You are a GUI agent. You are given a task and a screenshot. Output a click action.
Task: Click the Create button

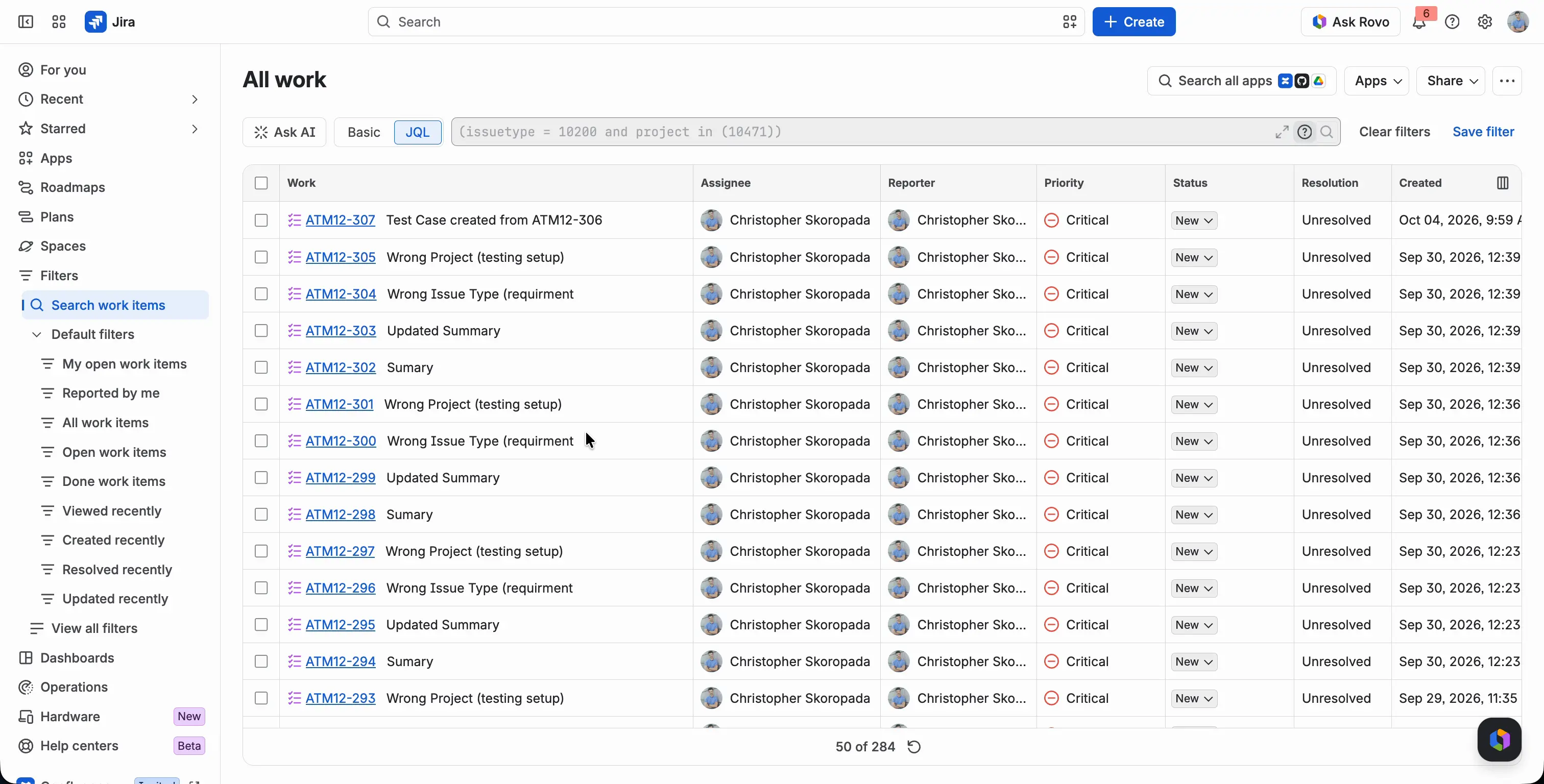point(1134,22)
